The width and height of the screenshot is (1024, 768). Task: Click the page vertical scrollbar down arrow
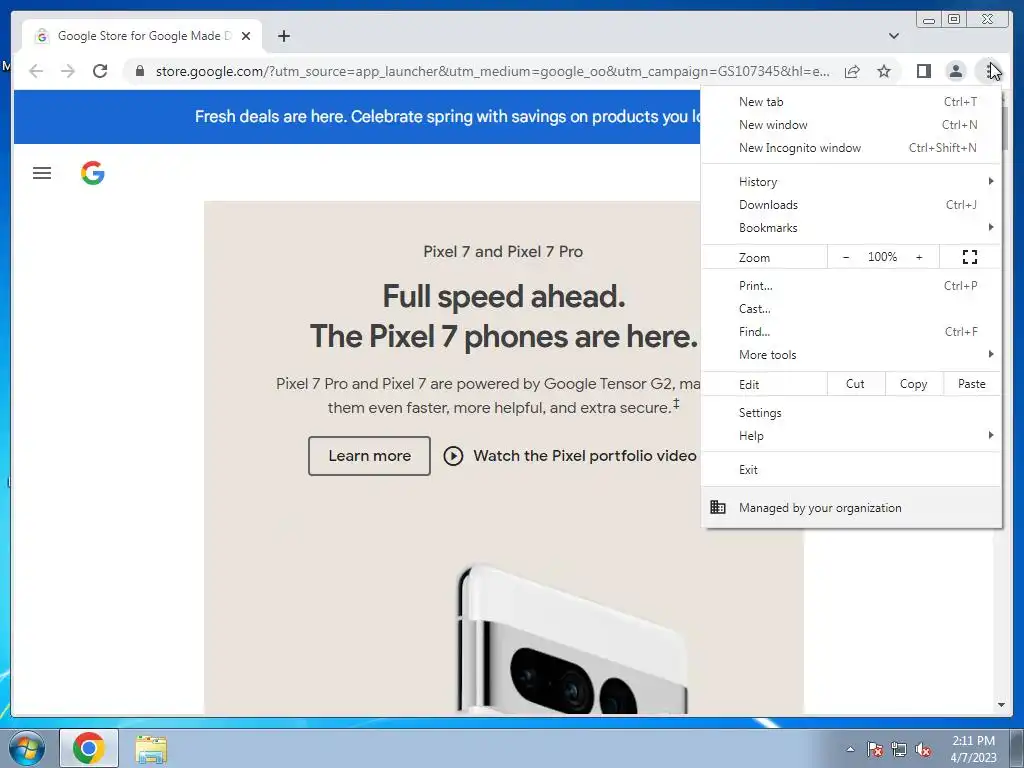click(1001, 705)
